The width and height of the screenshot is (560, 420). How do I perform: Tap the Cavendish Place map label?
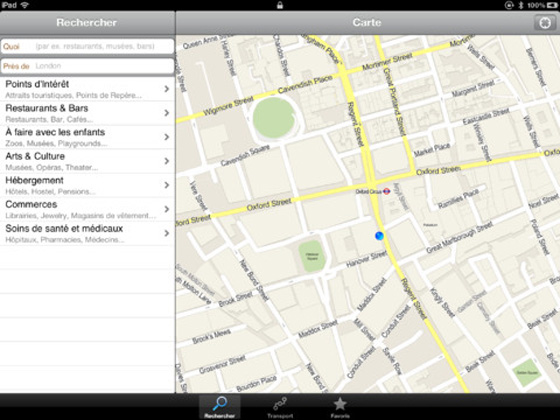(305, 84)
